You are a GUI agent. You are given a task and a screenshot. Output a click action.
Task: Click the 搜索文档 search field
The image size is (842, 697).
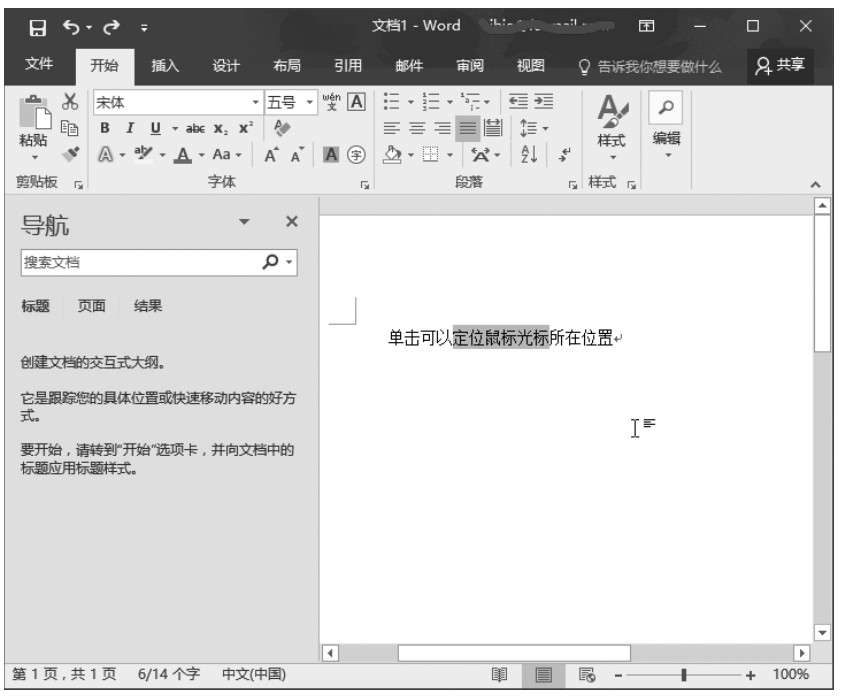(137, 263)
